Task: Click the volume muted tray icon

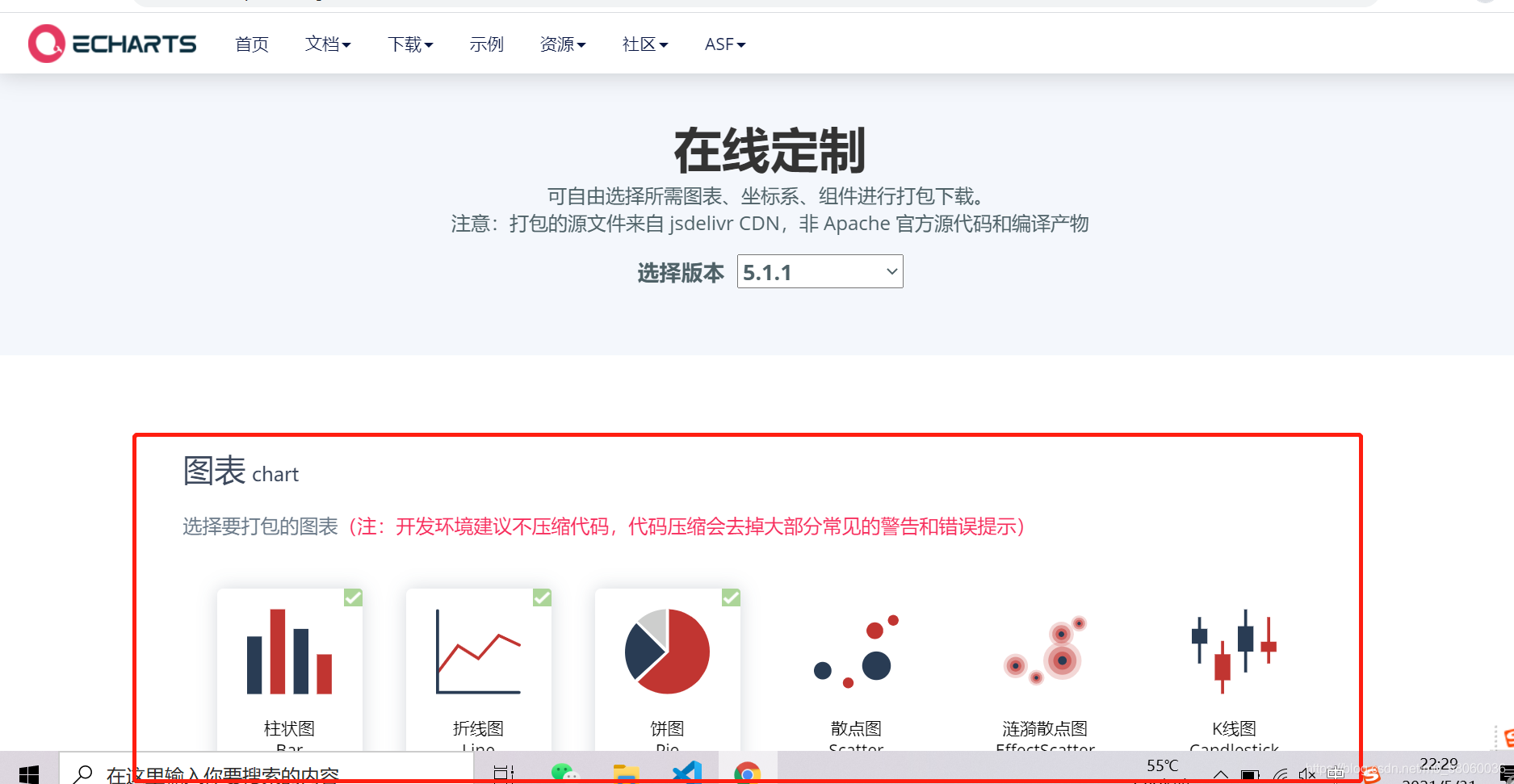Action: tap(1307, 774)
